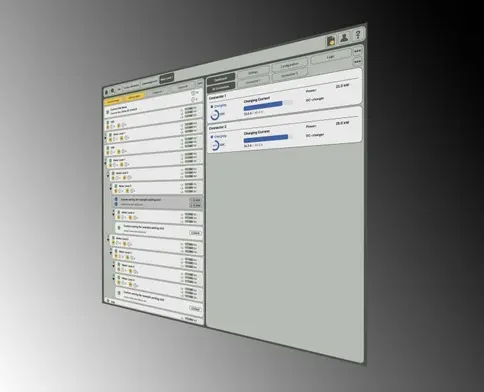The width and height of the screenshot is (484, 392).
Task: Select the Connector 2 sub-tab
Action: [x=289, y=75]
